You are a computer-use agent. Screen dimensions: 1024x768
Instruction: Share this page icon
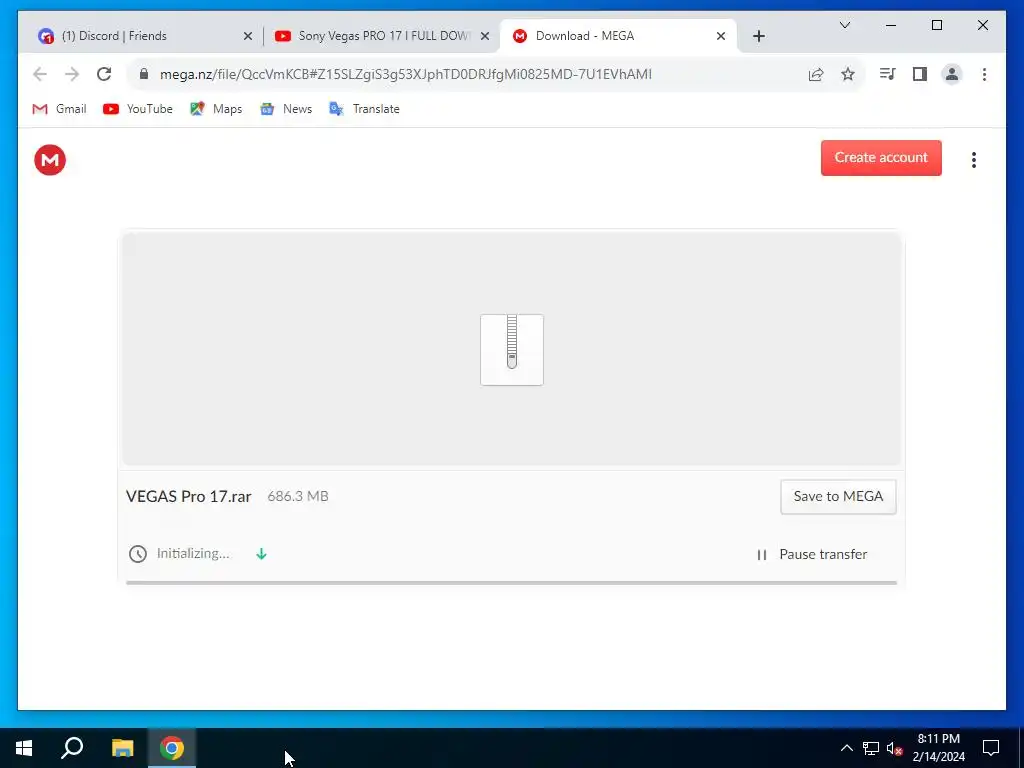816,74
